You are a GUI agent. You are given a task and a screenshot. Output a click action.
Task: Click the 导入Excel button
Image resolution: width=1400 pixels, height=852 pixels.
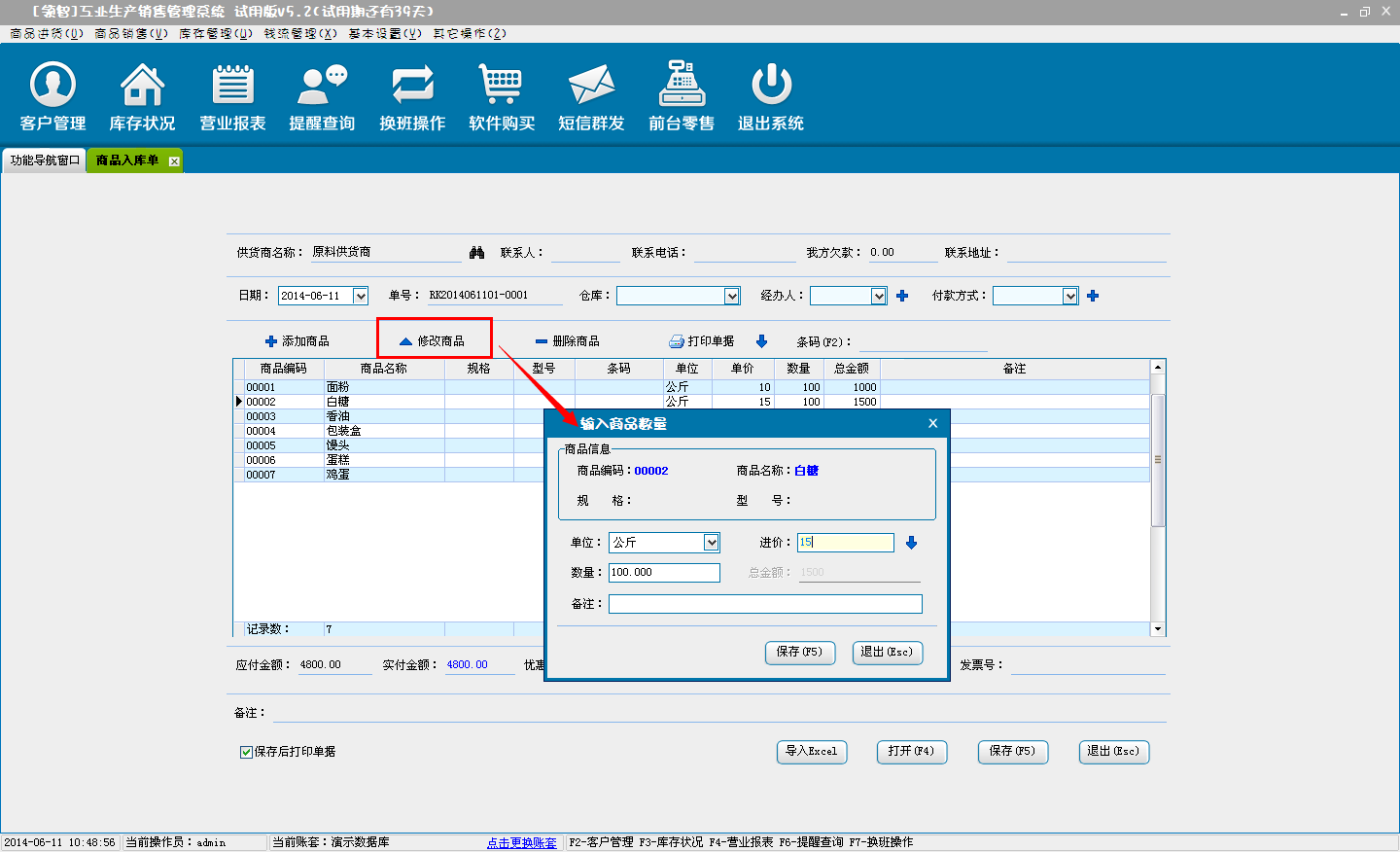pyautogui.click(x=812, y=752)
